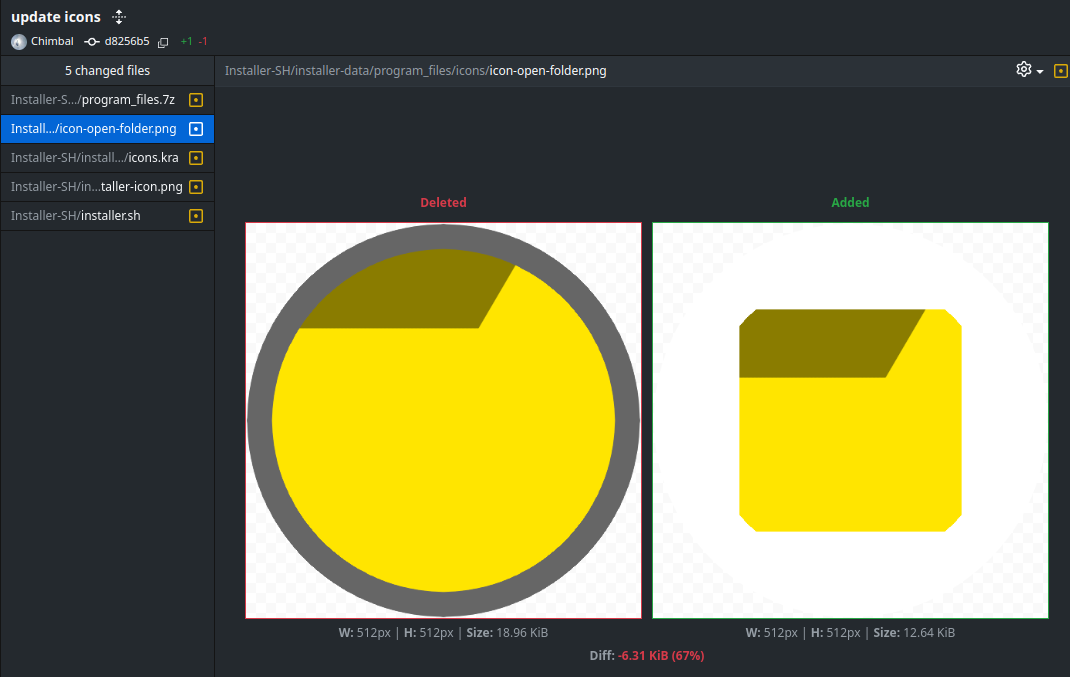1070x677 pixels.
Task: Open diff settings gear icon
Action: 1024,69
